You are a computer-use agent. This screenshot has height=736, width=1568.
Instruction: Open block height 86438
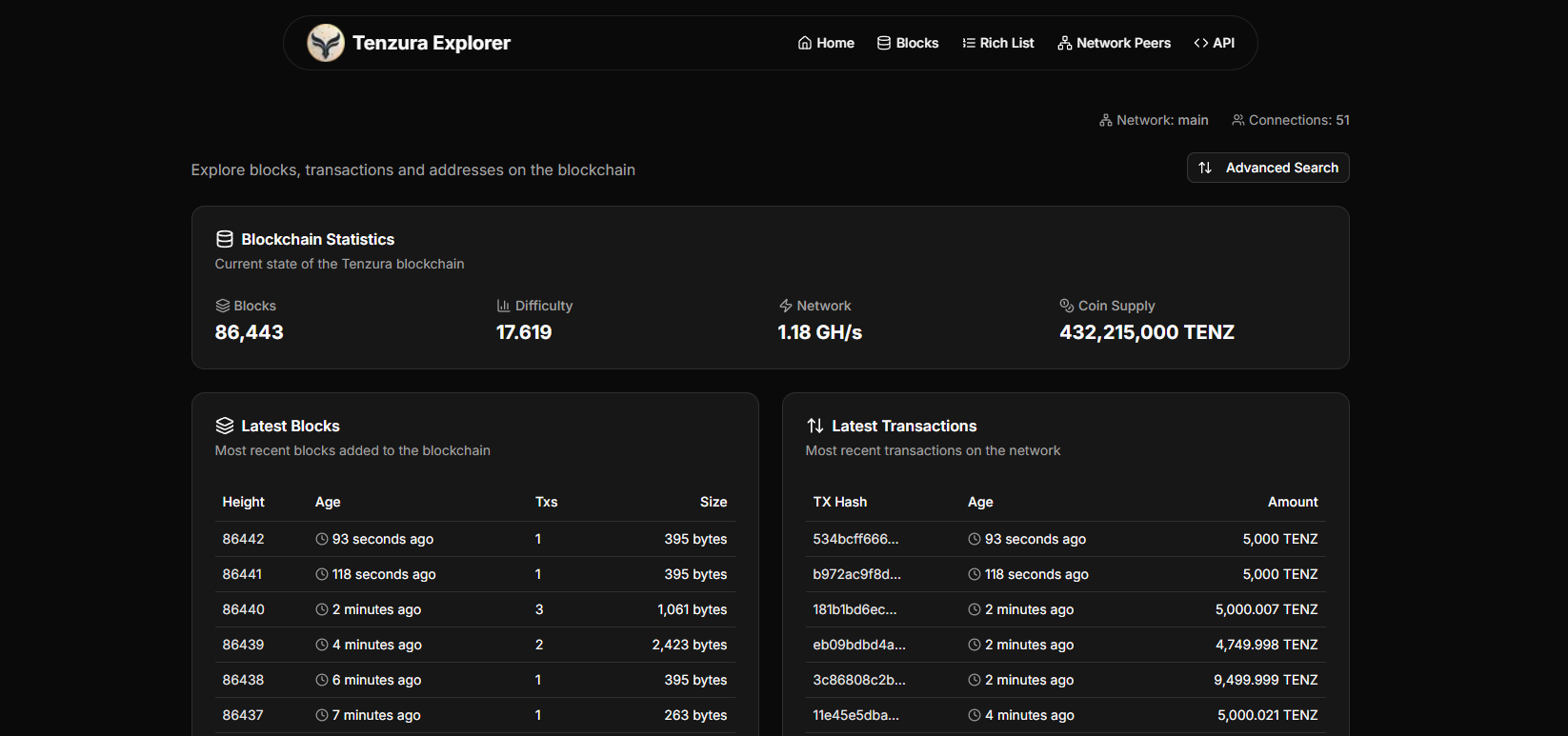coord(244,680)
